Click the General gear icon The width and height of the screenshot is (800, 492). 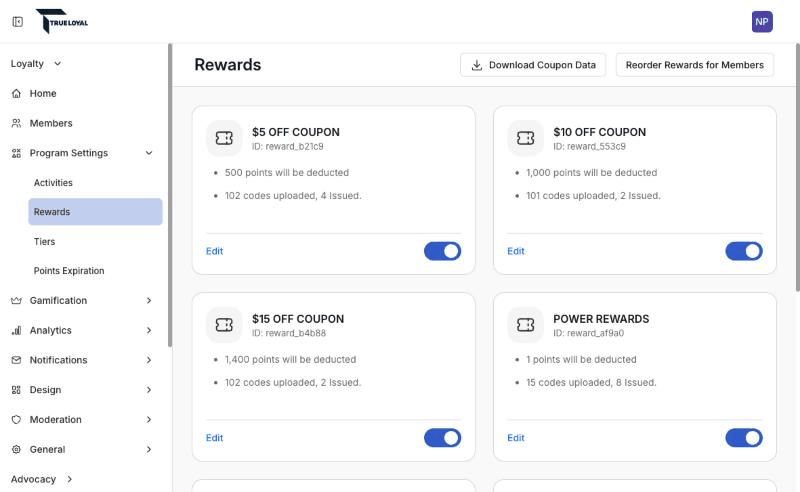pos(16,450)
